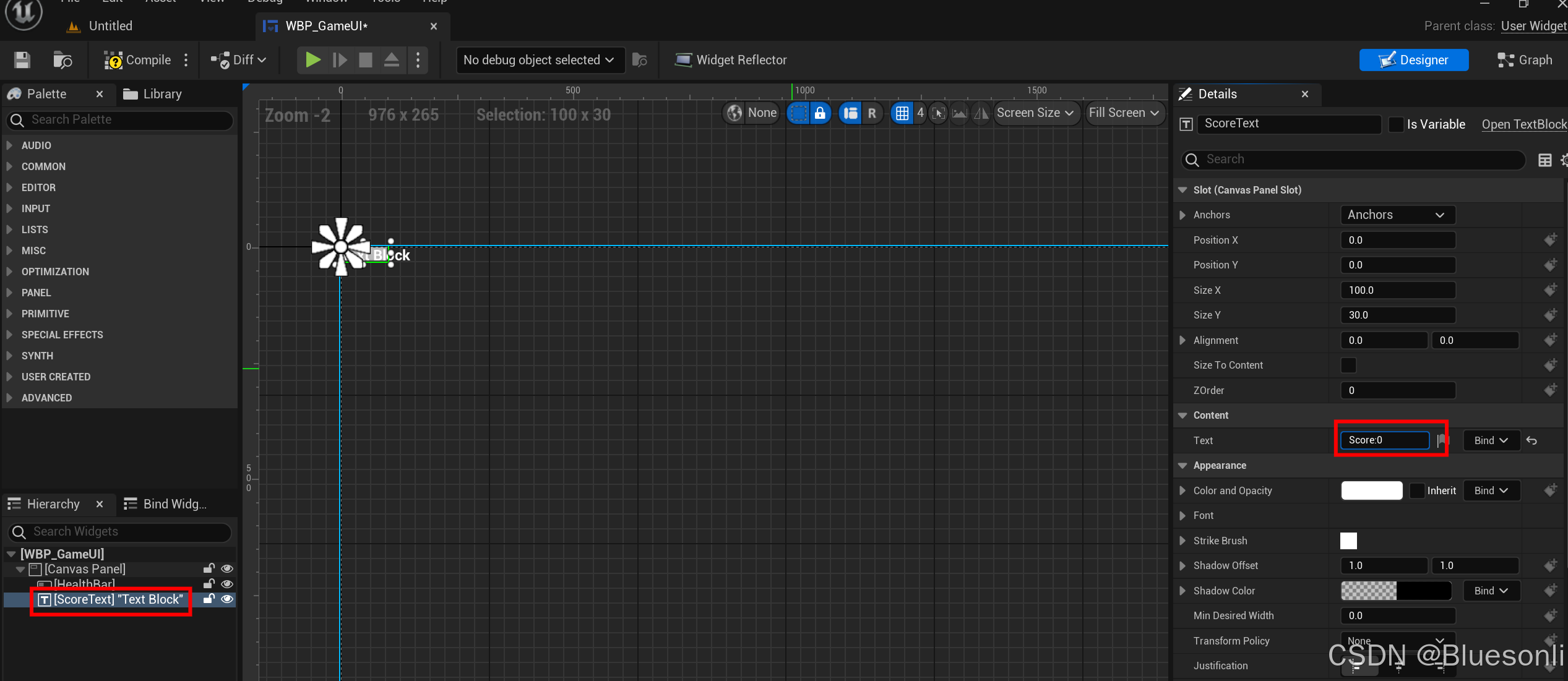Select the Hierarchy tab
1568x681 pixels.
53,504
